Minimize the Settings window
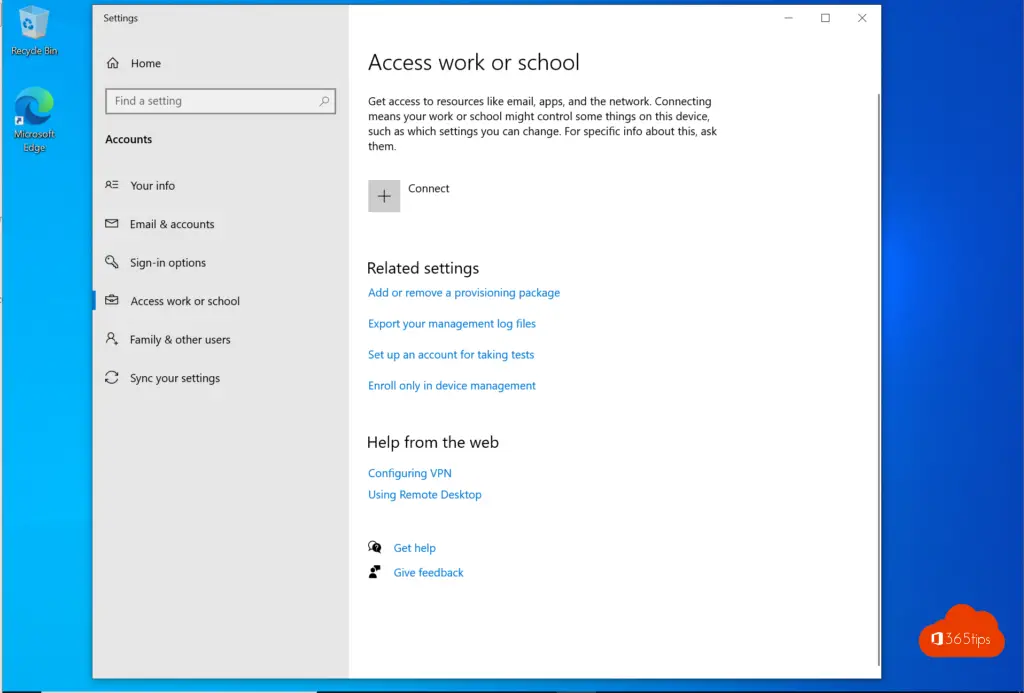This screenshot has height=693, width=1024. [x=788, y=18]
